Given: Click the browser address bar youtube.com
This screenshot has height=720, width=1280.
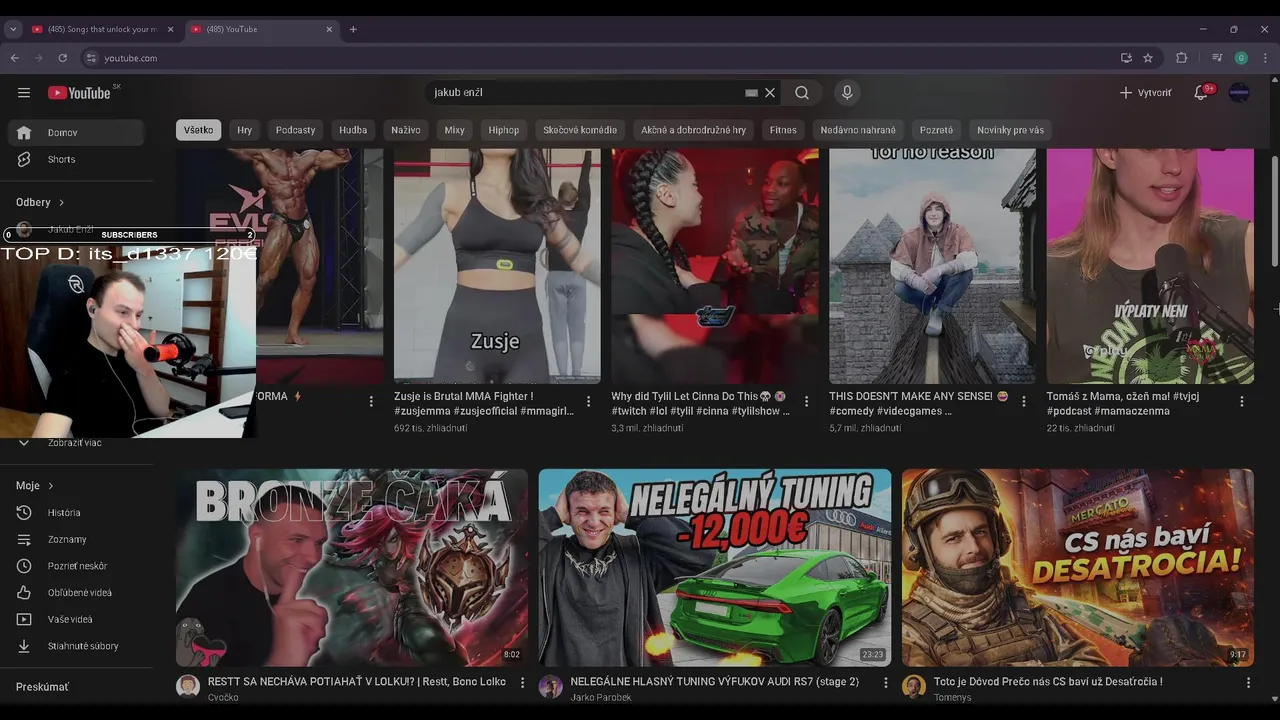Looking at the screenshot, I should point(600,58).
